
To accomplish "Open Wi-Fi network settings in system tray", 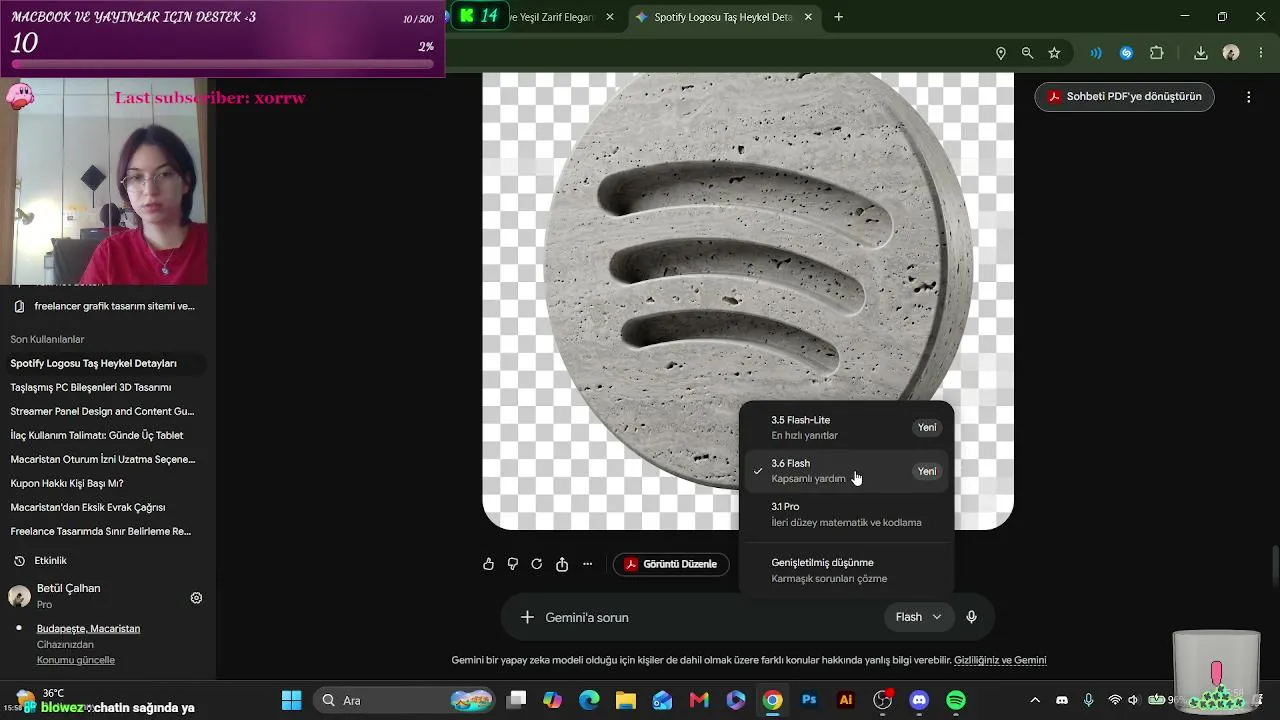I will point(1115,700).
